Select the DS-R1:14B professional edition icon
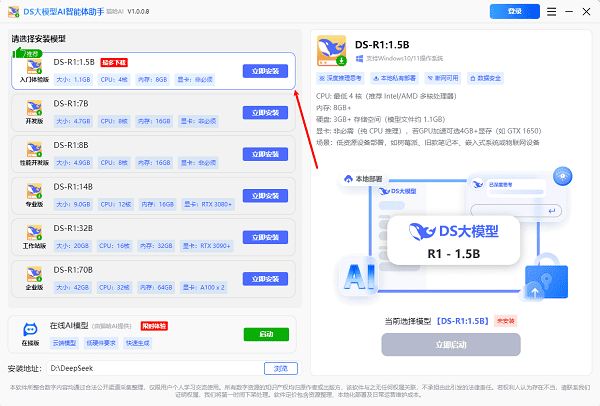600x406 pixels. pos(34,191)
